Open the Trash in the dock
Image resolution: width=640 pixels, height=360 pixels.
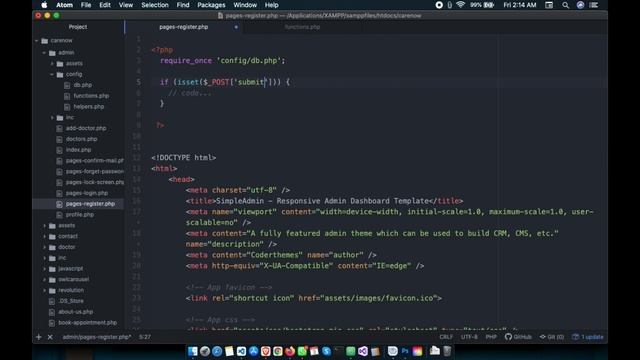tap(447, 351)
